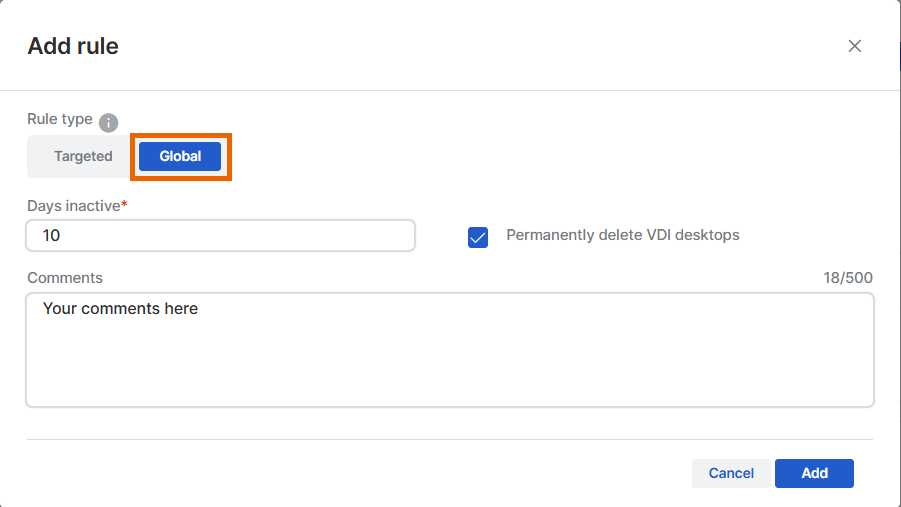Click the 'Days inactive' field label
The width and height of the screenshot is (901, 507).
pyautogui.click(x=73, y=206)
